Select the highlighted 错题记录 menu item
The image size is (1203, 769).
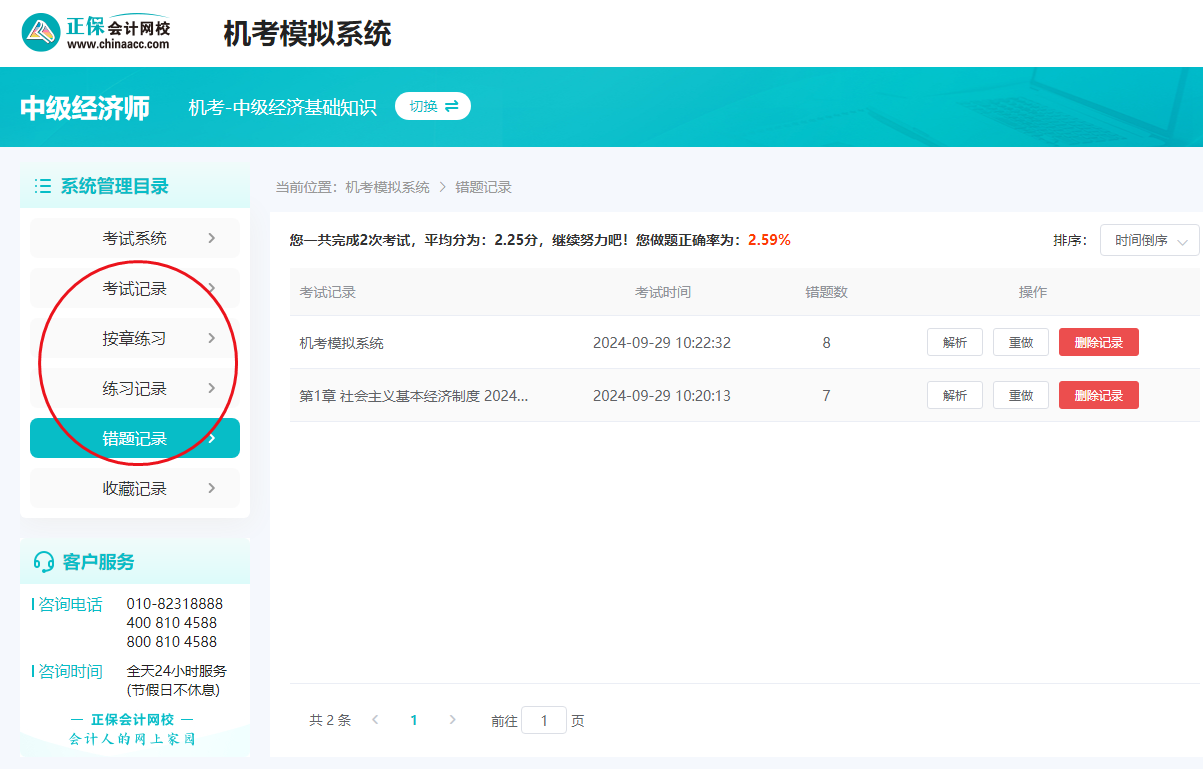click(134, 438)
